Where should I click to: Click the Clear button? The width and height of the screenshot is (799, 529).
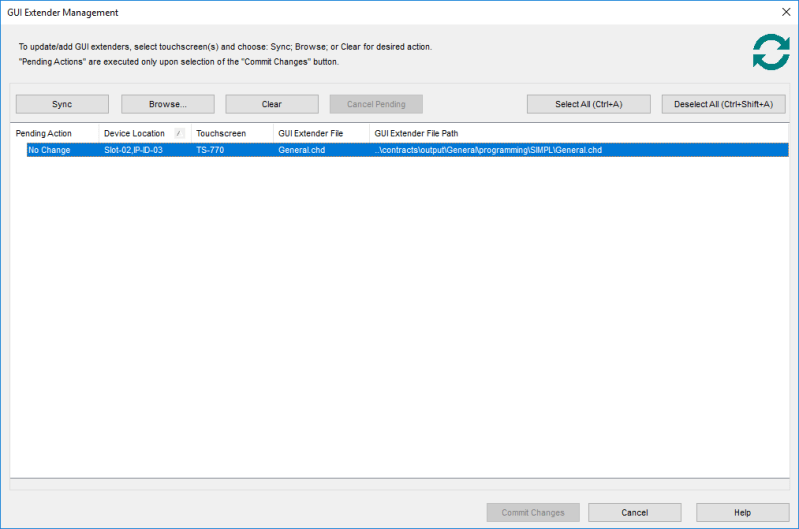(272, 104)
